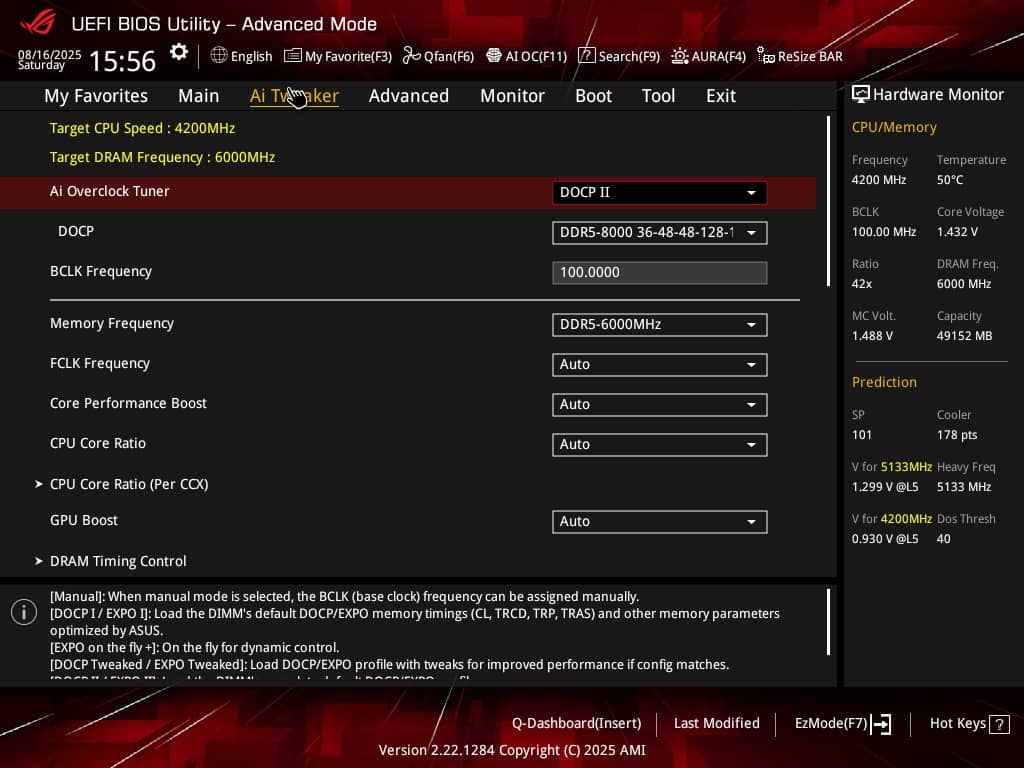The height and width of the screenshot is (768, 1024).
Task: Open the CPU Core Ratio dropdown
Action: (660, 444)
